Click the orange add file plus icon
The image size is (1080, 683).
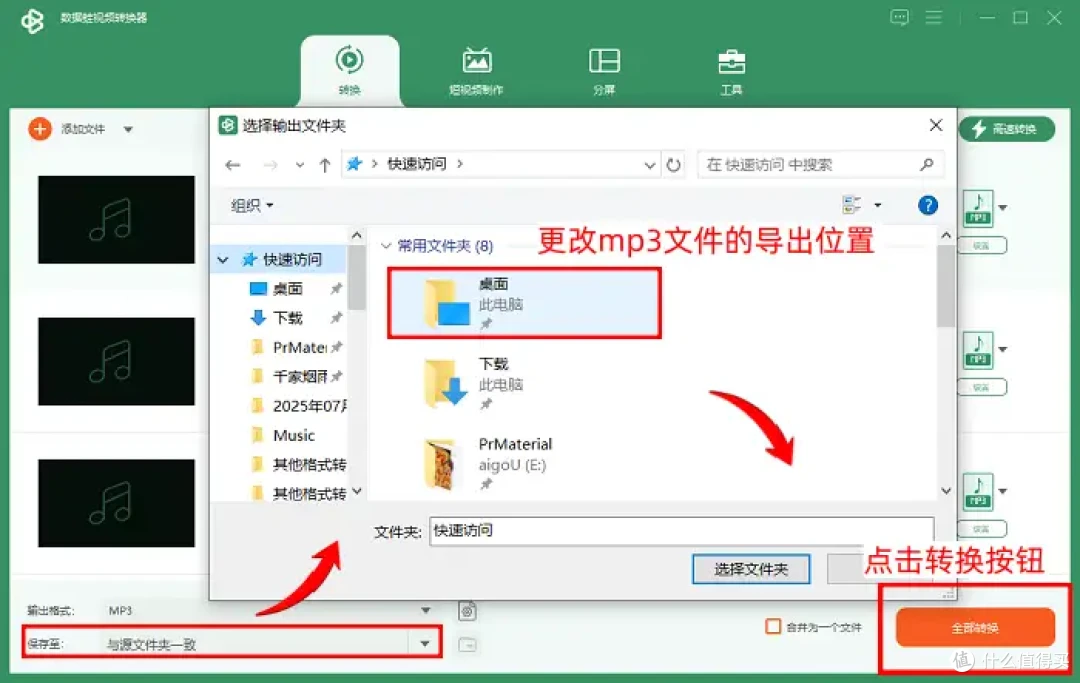click(40, 129)
